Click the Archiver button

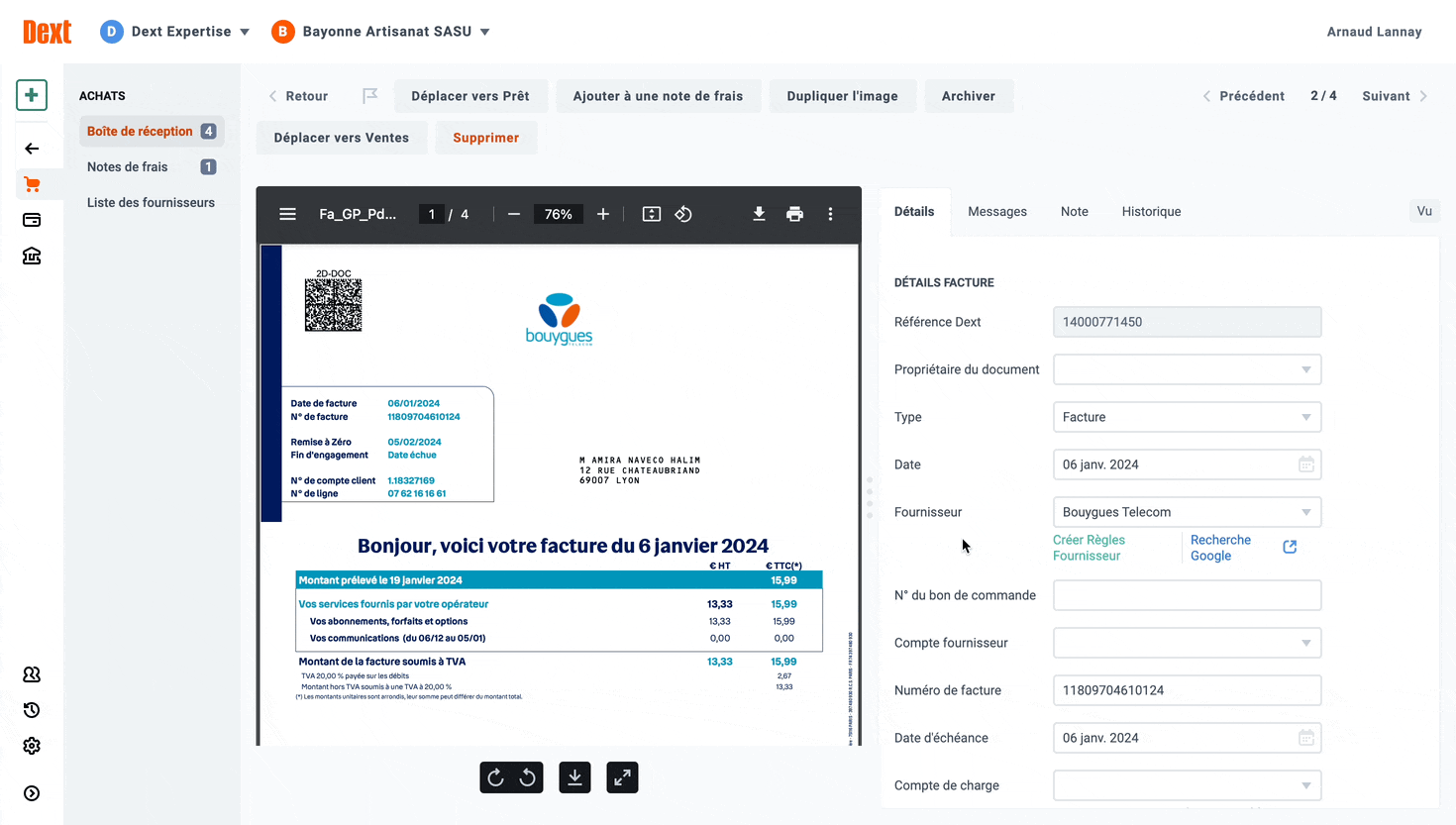tap(969, 96)
